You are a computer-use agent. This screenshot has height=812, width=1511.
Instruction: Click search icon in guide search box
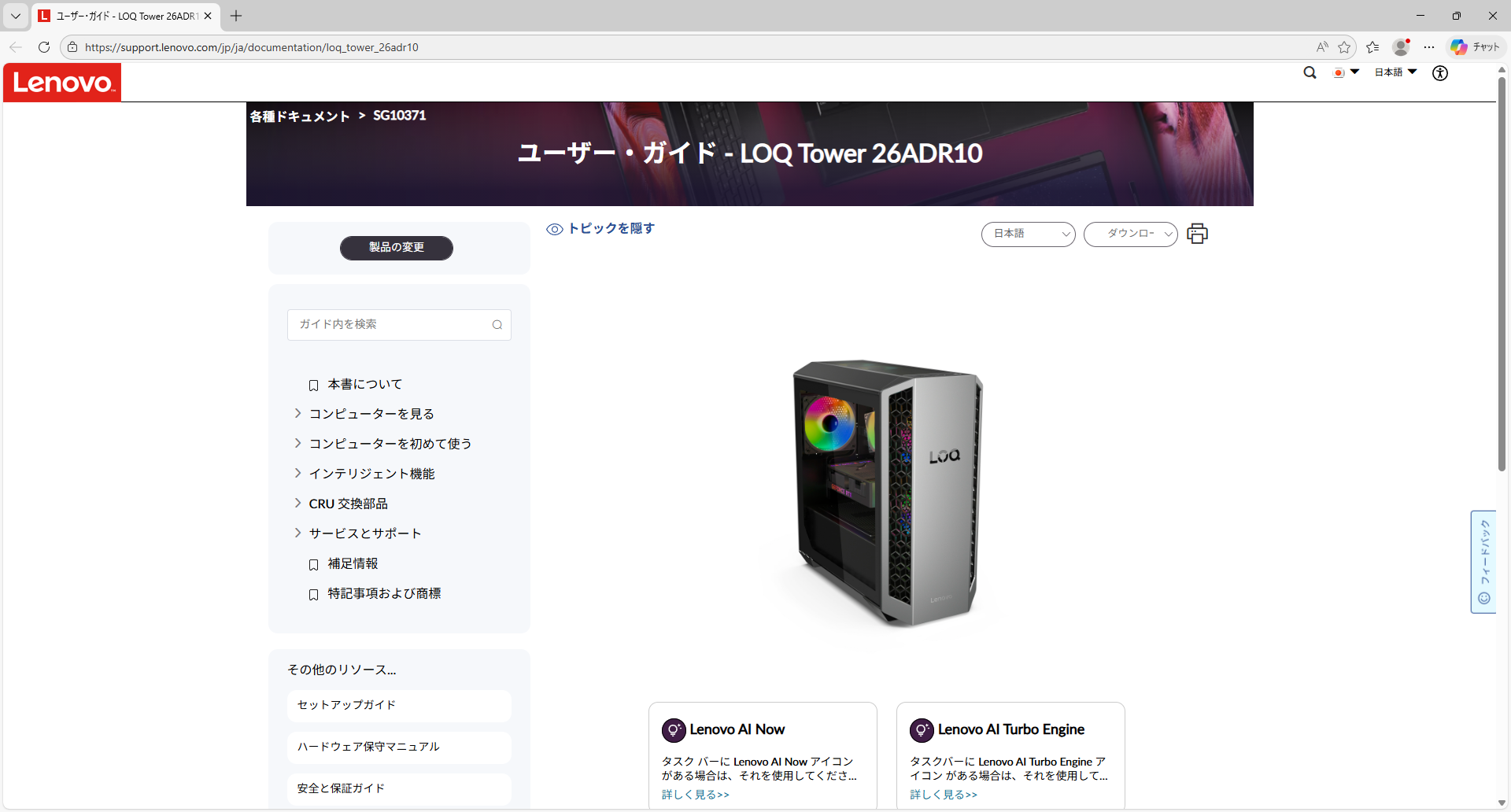497,325
